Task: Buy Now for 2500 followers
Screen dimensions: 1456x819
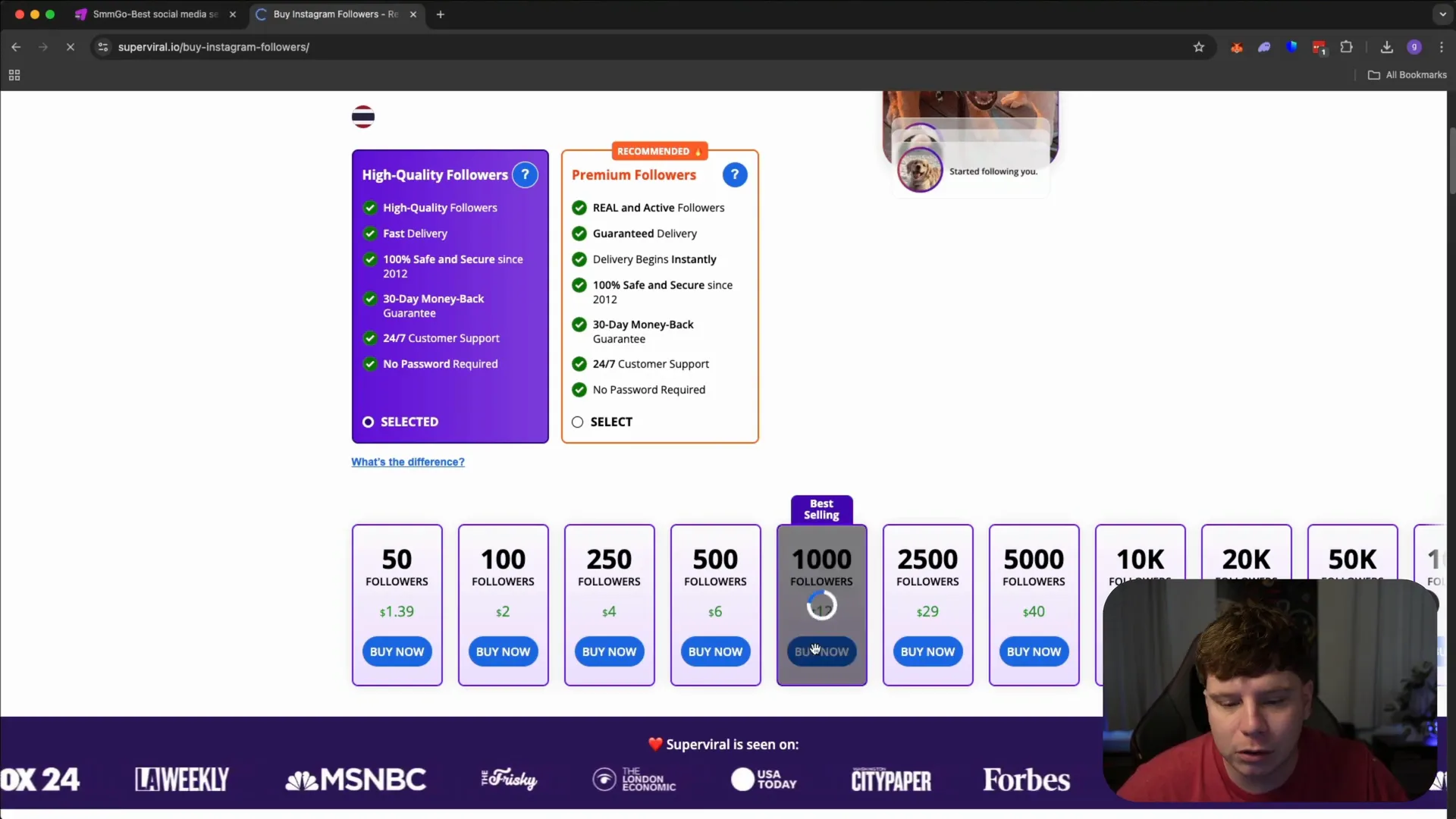Action: (x=927, y=652)
